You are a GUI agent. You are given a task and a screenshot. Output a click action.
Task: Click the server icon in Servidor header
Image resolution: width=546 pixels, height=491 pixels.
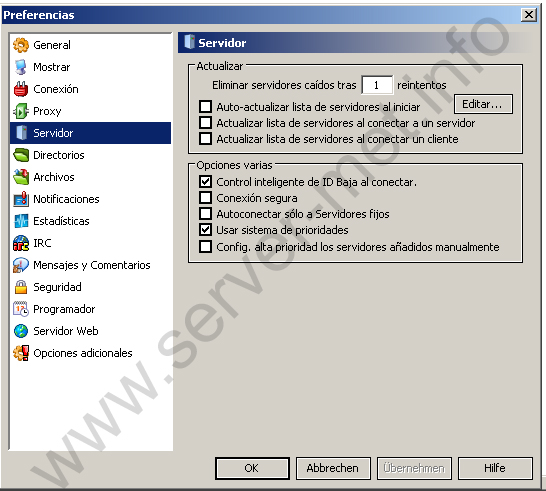(x=189, y=42)
